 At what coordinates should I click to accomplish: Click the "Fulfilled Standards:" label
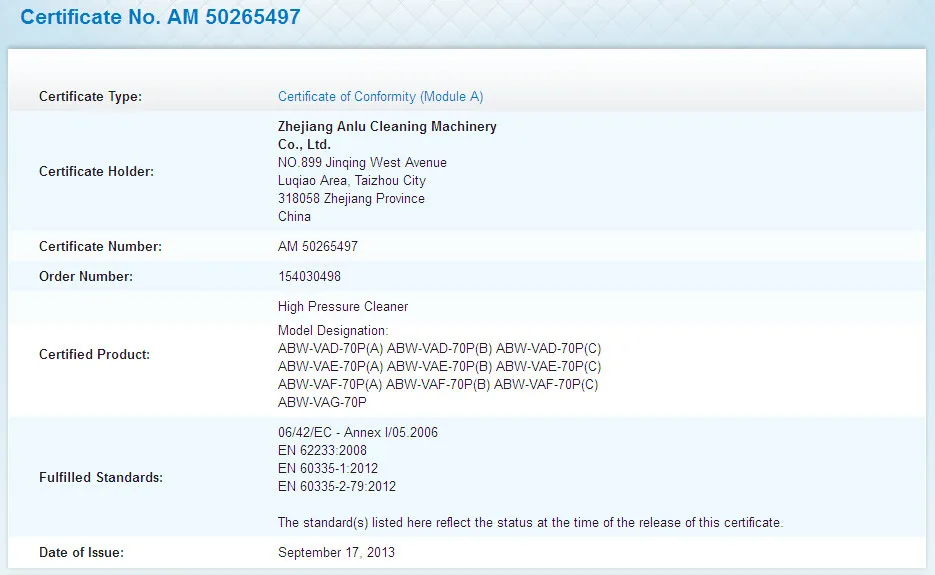pos(101,477)
